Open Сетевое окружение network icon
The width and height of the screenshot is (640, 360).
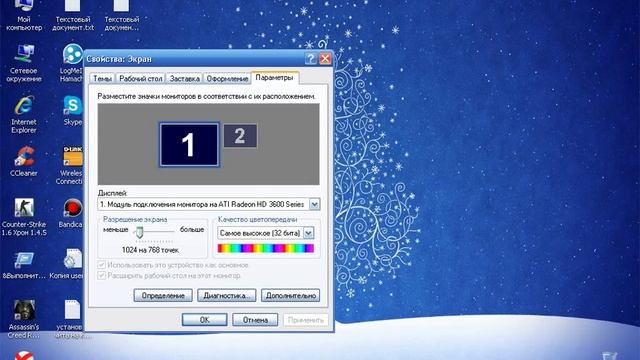click(24, 63)
